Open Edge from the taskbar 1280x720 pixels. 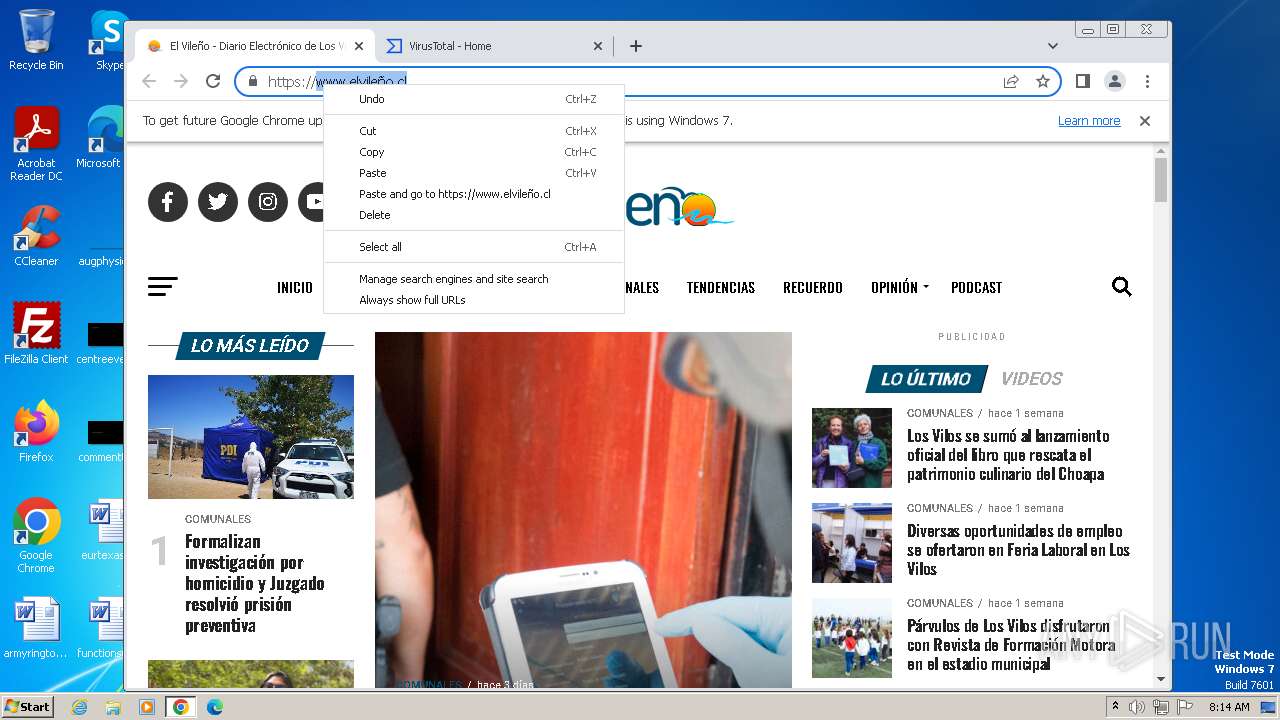point(214,707)
